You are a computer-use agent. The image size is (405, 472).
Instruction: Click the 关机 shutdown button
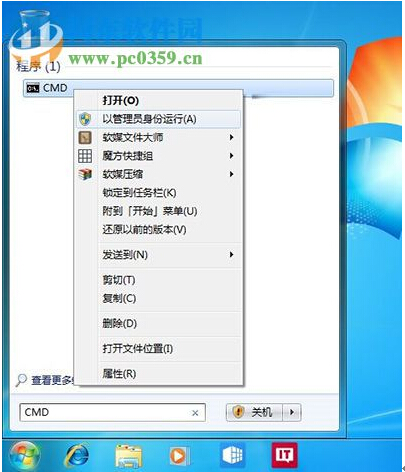(255, 412)
